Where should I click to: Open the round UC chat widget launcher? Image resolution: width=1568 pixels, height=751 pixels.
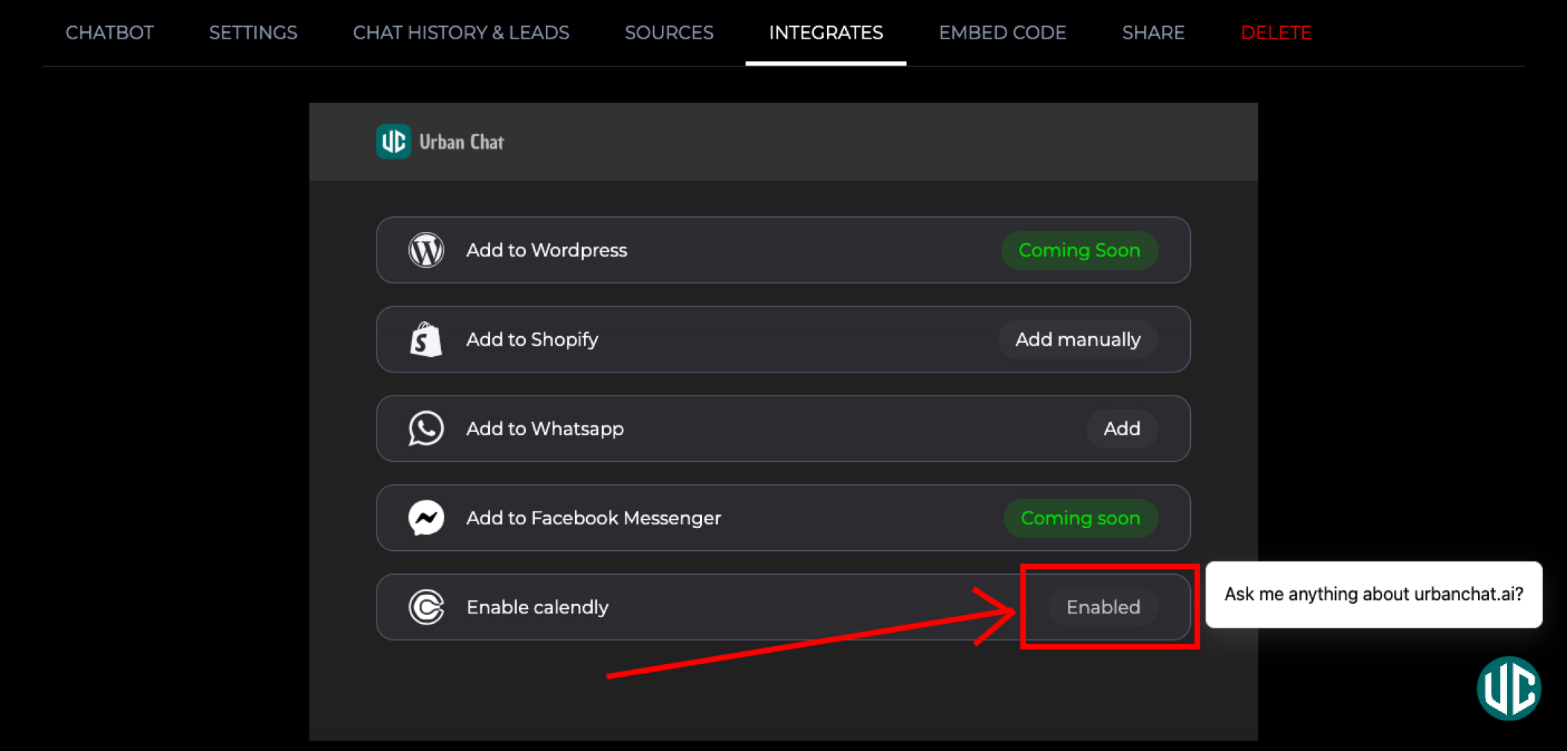point(1508,688)
